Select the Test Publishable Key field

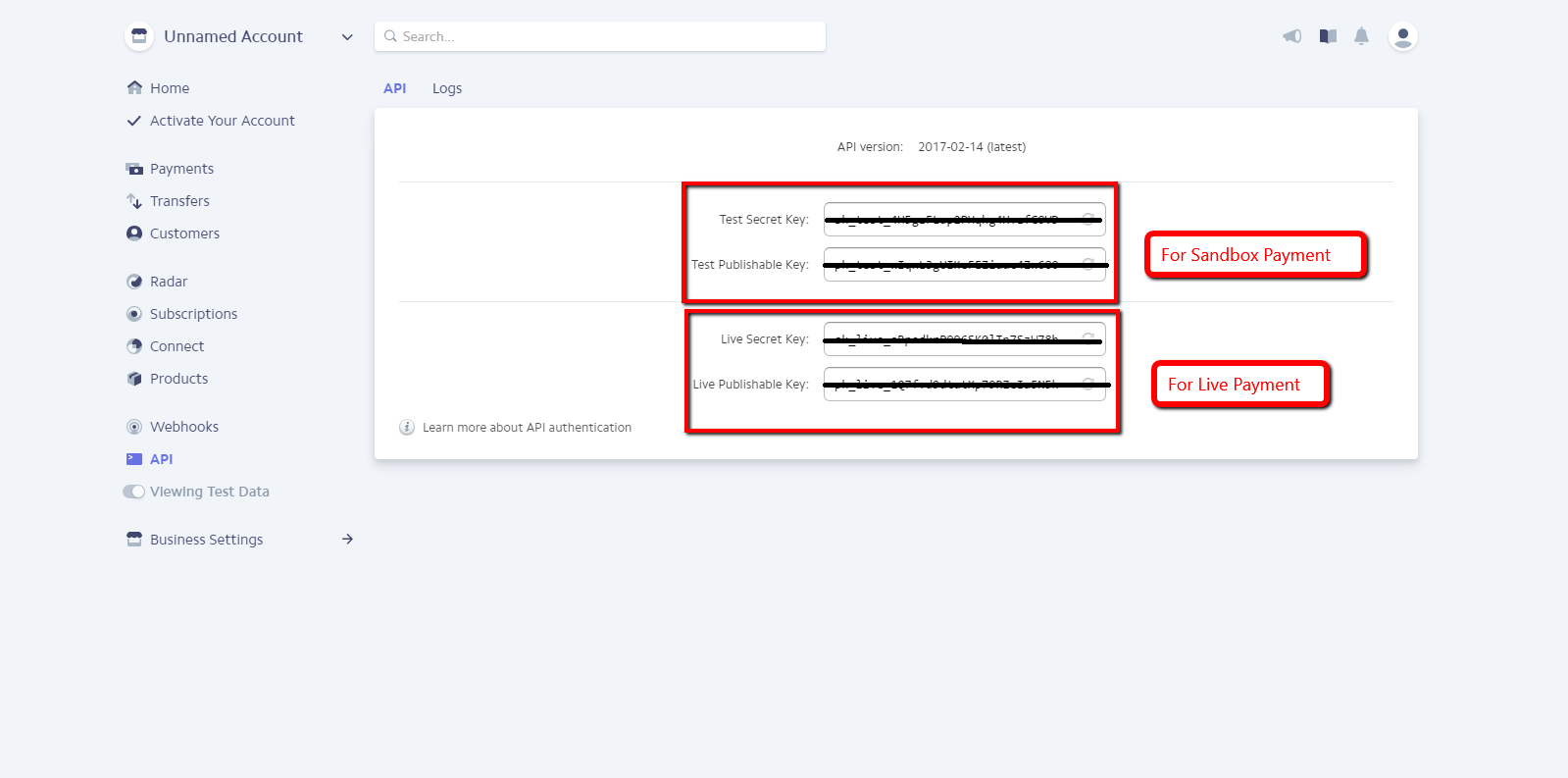click(965, 264)
